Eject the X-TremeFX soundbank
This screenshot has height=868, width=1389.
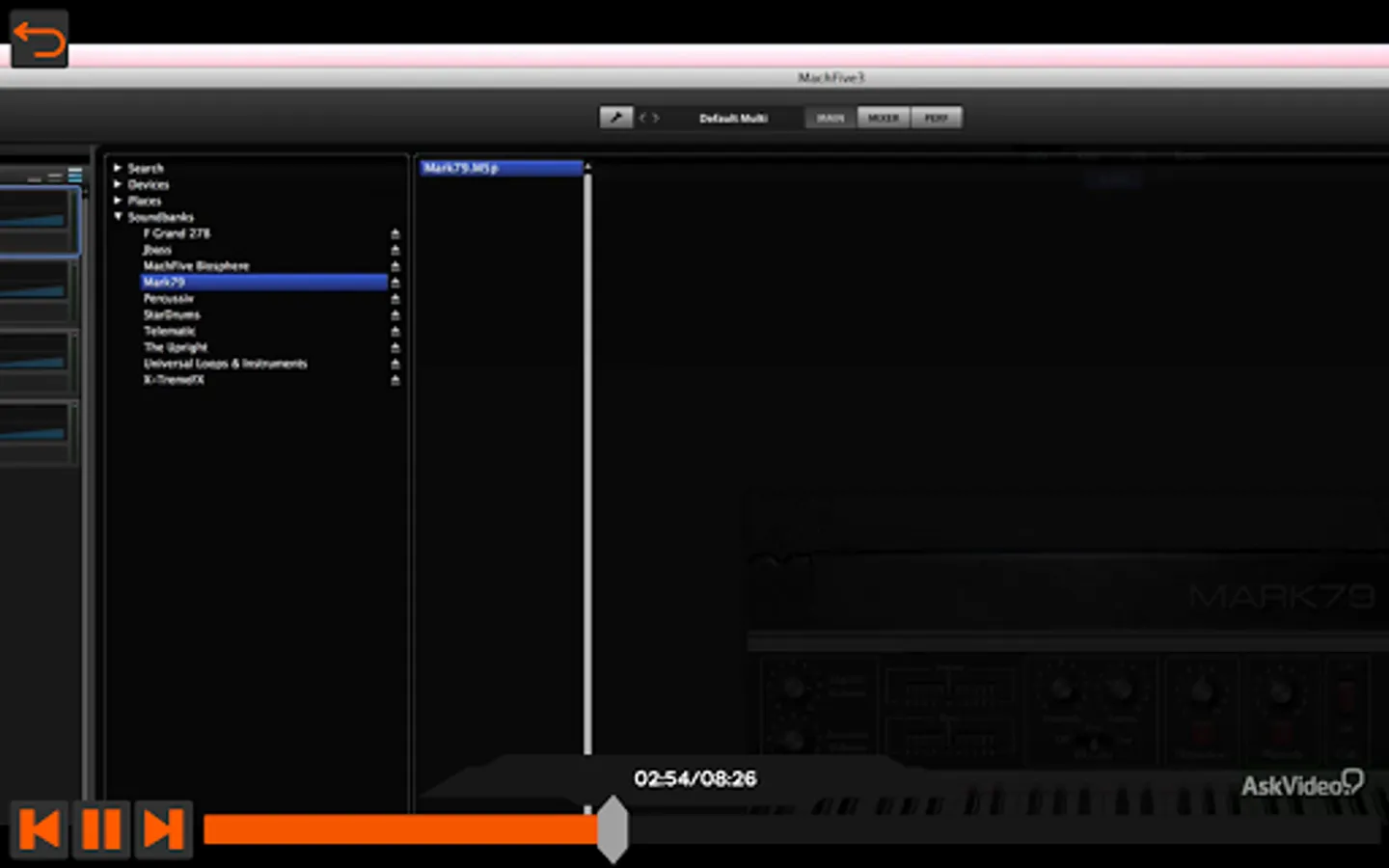tap(395, 380)
